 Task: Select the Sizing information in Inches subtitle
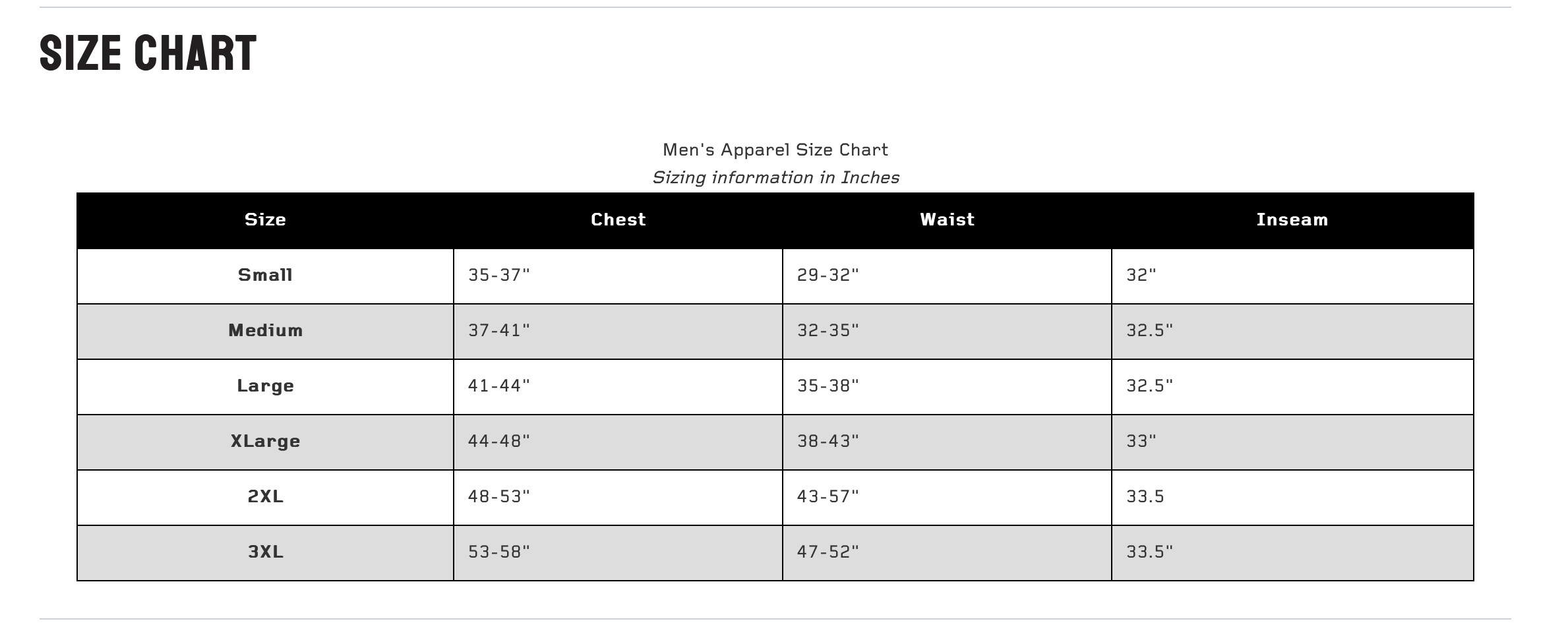(x=775, y=177)
